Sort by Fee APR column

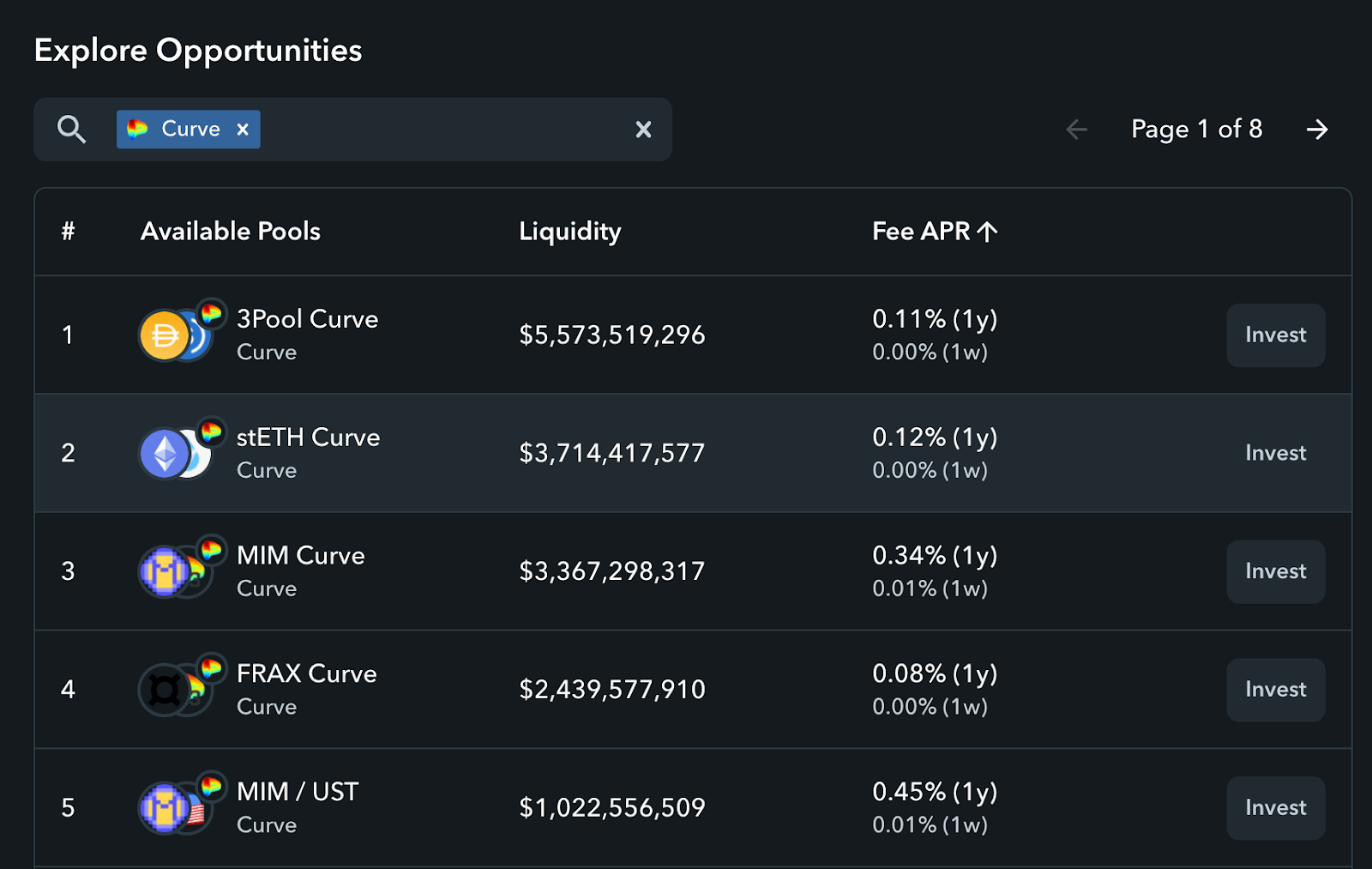click(x=935, y=232)
